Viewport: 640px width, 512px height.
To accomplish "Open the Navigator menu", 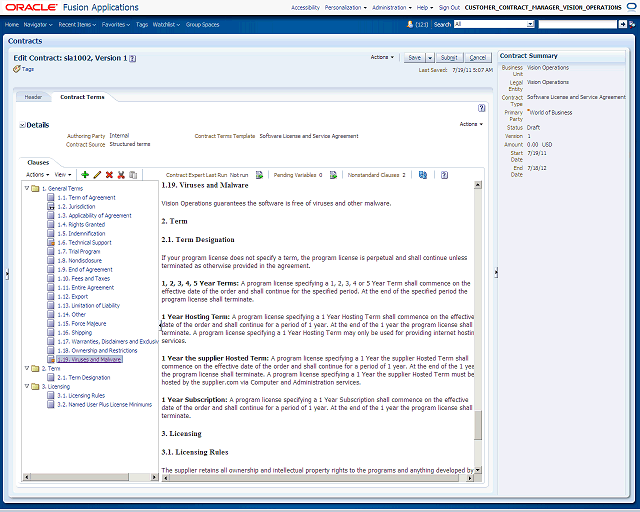I will [38, 24].
